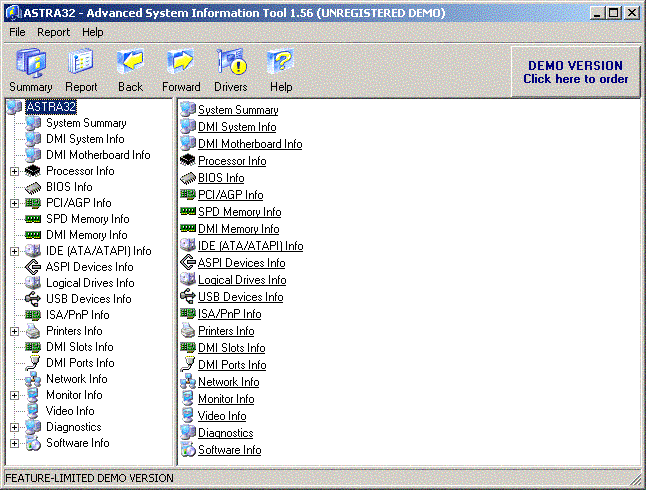
Task: Click the USB Devices Info icon in tree
Action: [33, 299]
